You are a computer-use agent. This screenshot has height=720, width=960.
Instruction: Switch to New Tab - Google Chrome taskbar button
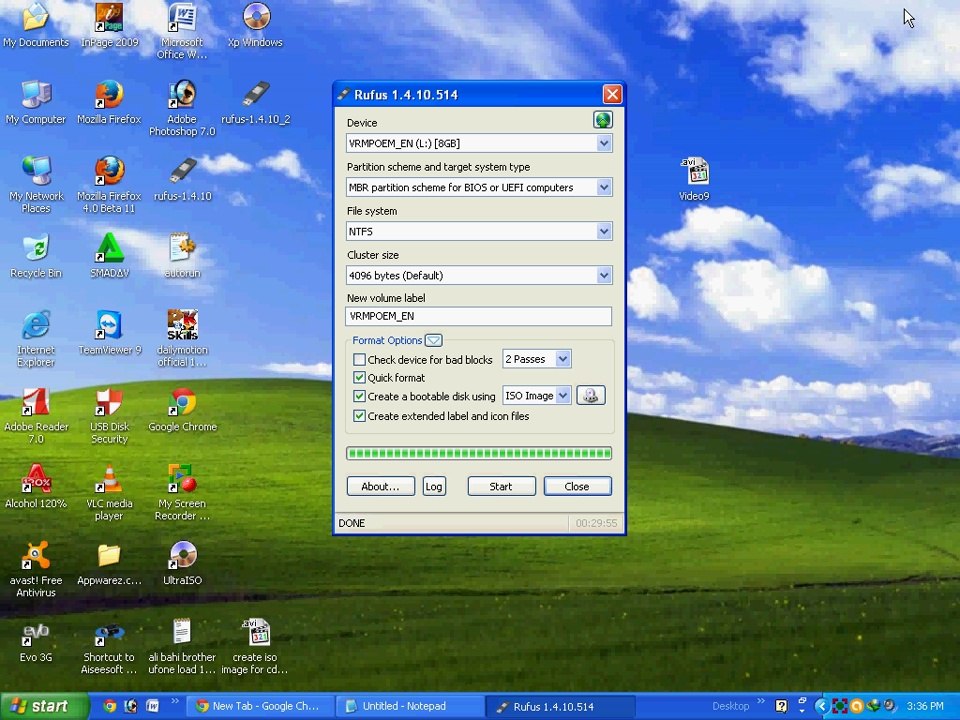[x=260, y=706]
